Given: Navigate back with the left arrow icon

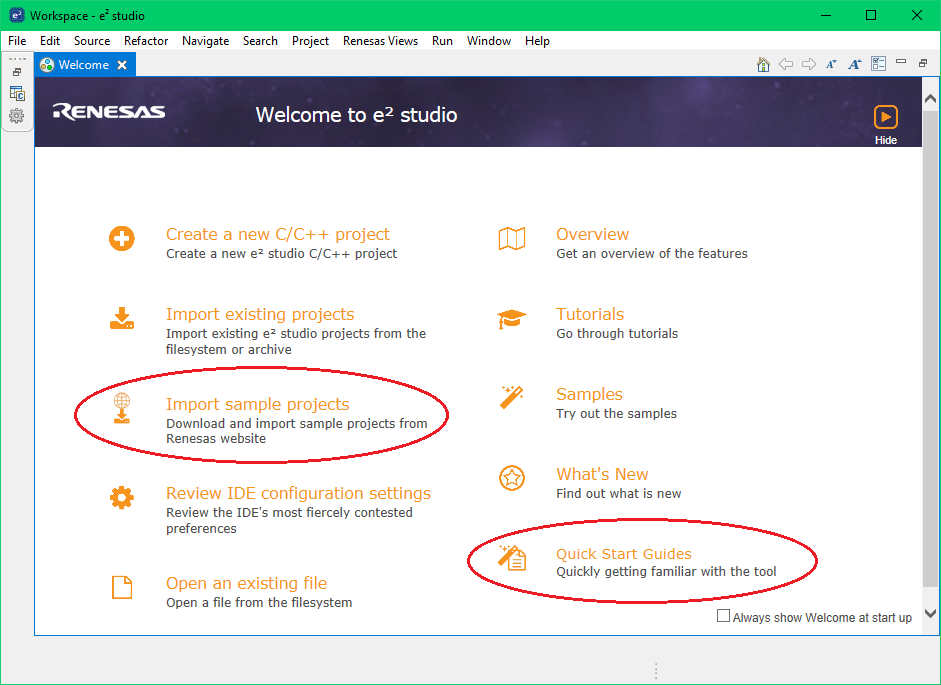Looking at the screenshot, I should pos(786,64).
